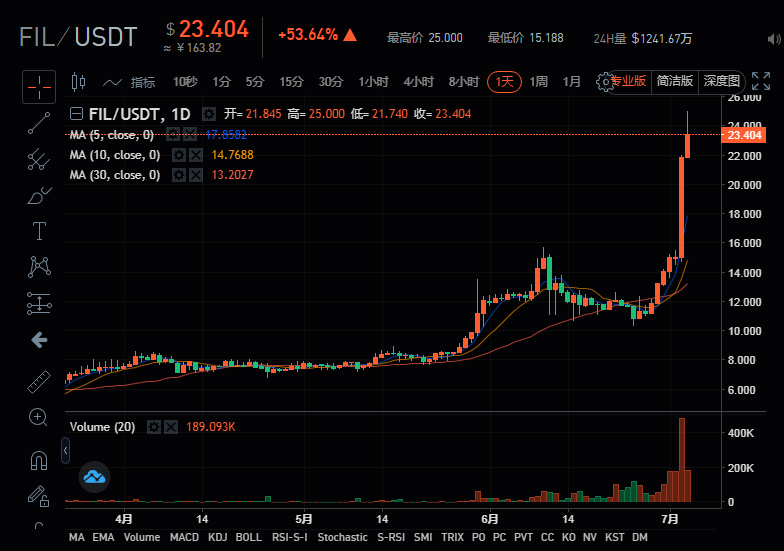Select the ruler measure tool

coord(39,381)
